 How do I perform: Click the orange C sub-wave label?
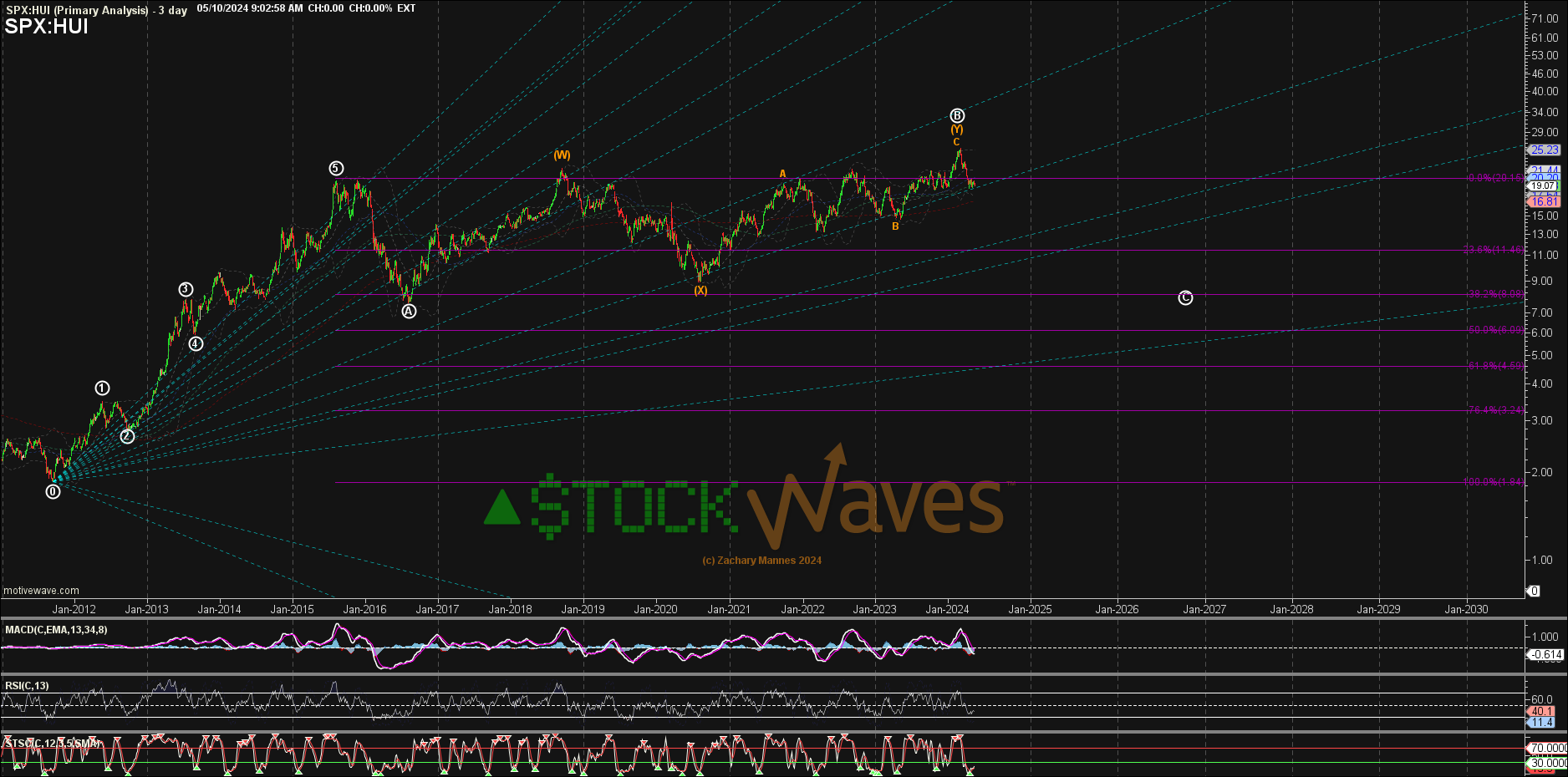pos(956,142)
